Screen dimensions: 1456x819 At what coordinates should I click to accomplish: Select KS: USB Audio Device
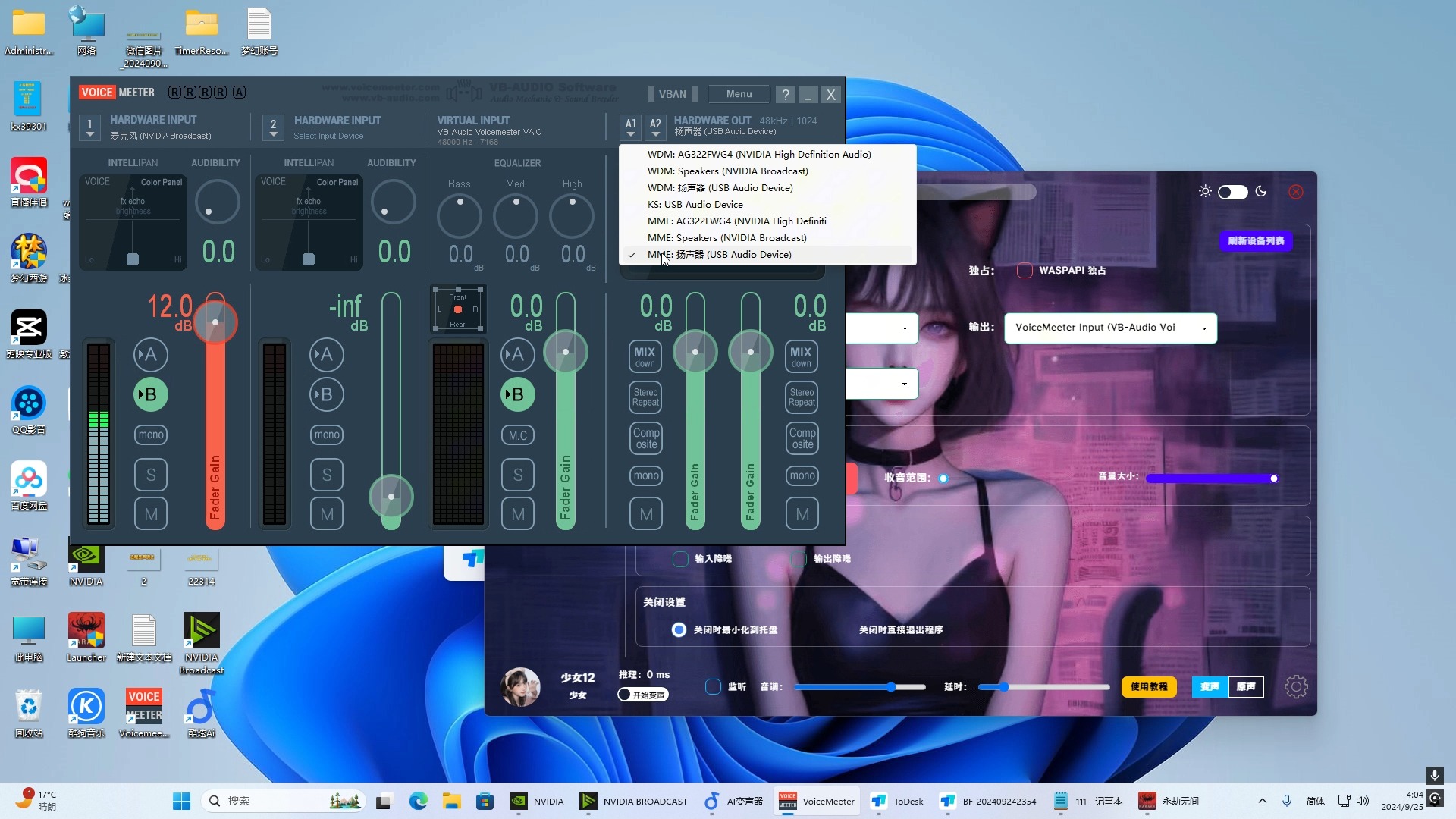[x=767, y=204]
